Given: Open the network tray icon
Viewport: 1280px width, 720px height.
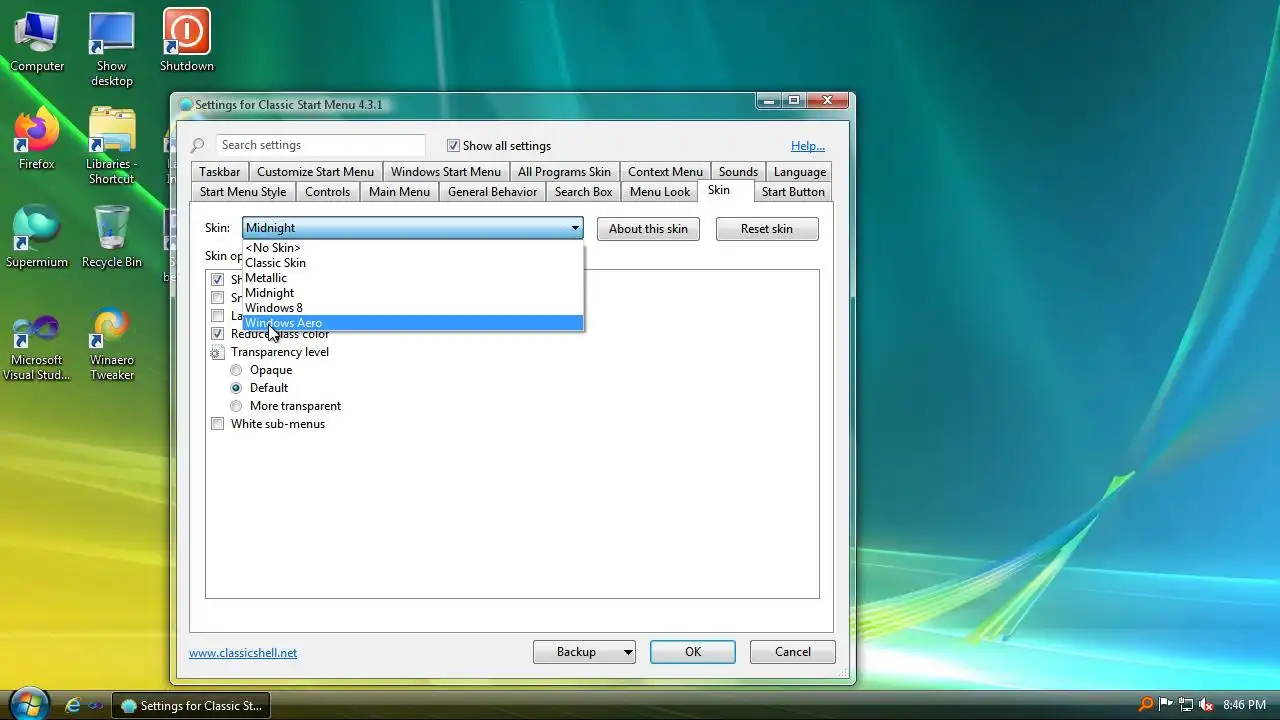Looking at the screenshot, I should coord(1186,705).
